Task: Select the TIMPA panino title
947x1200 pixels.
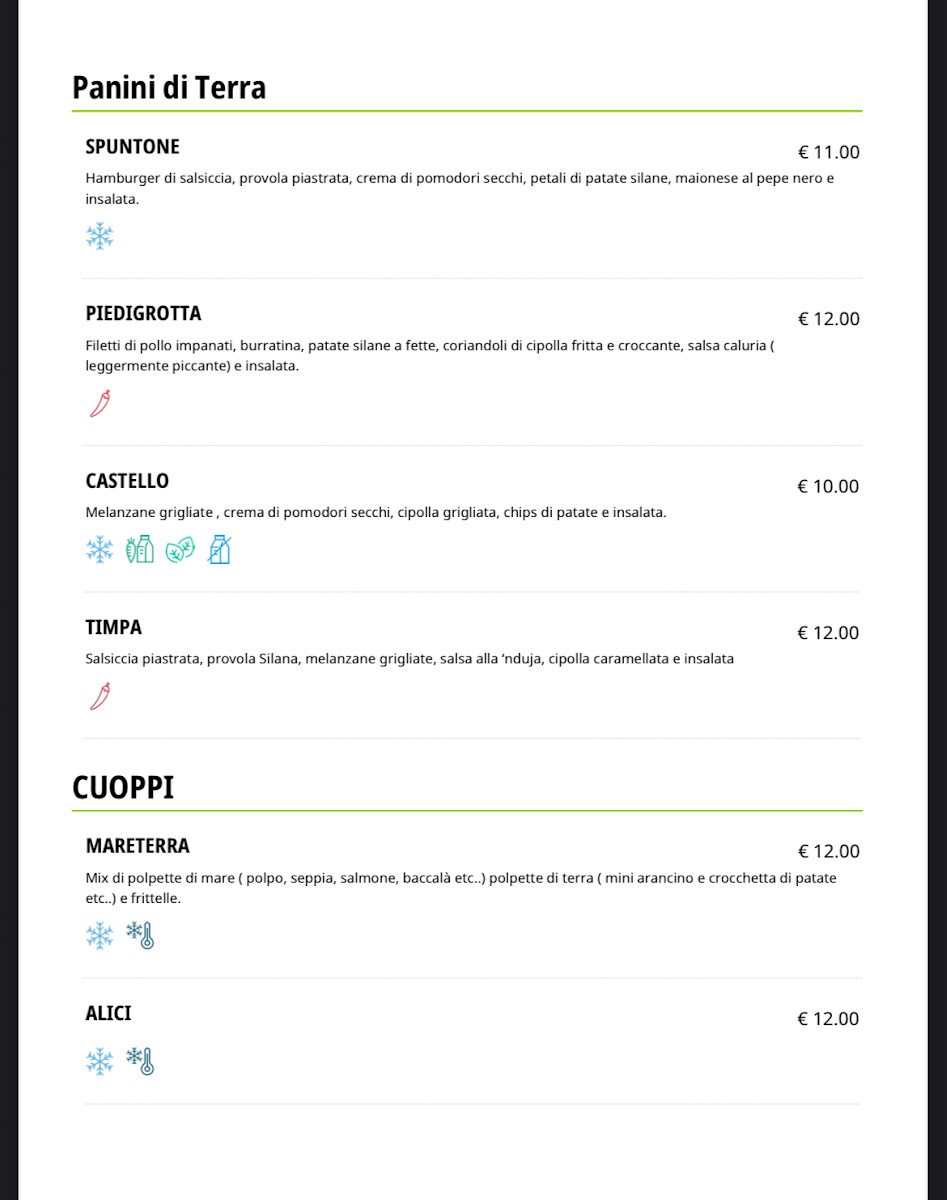Action: point(114,628)
